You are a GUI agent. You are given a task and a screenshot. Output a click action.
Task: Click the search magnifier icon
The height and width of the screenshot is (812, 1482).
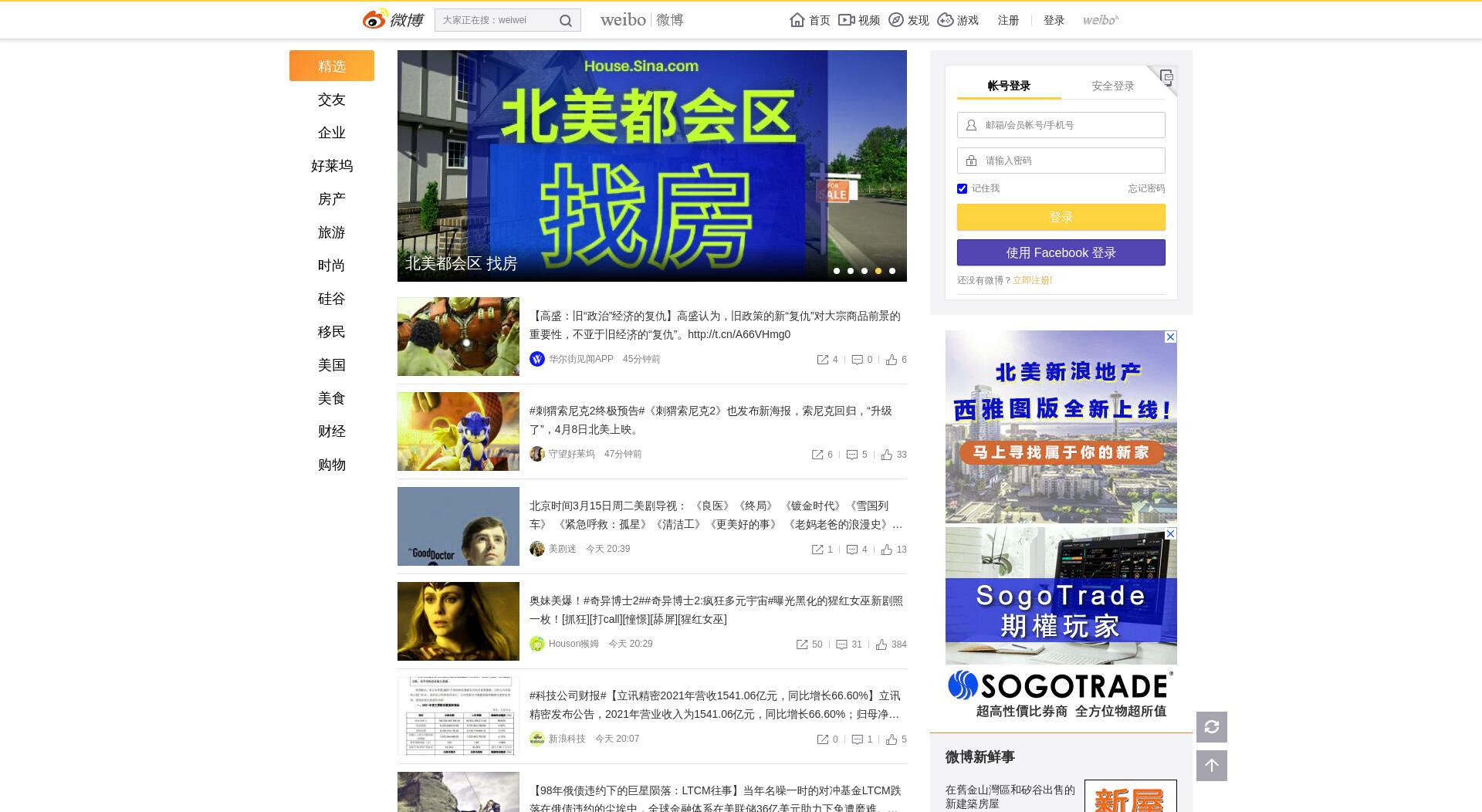566,21
